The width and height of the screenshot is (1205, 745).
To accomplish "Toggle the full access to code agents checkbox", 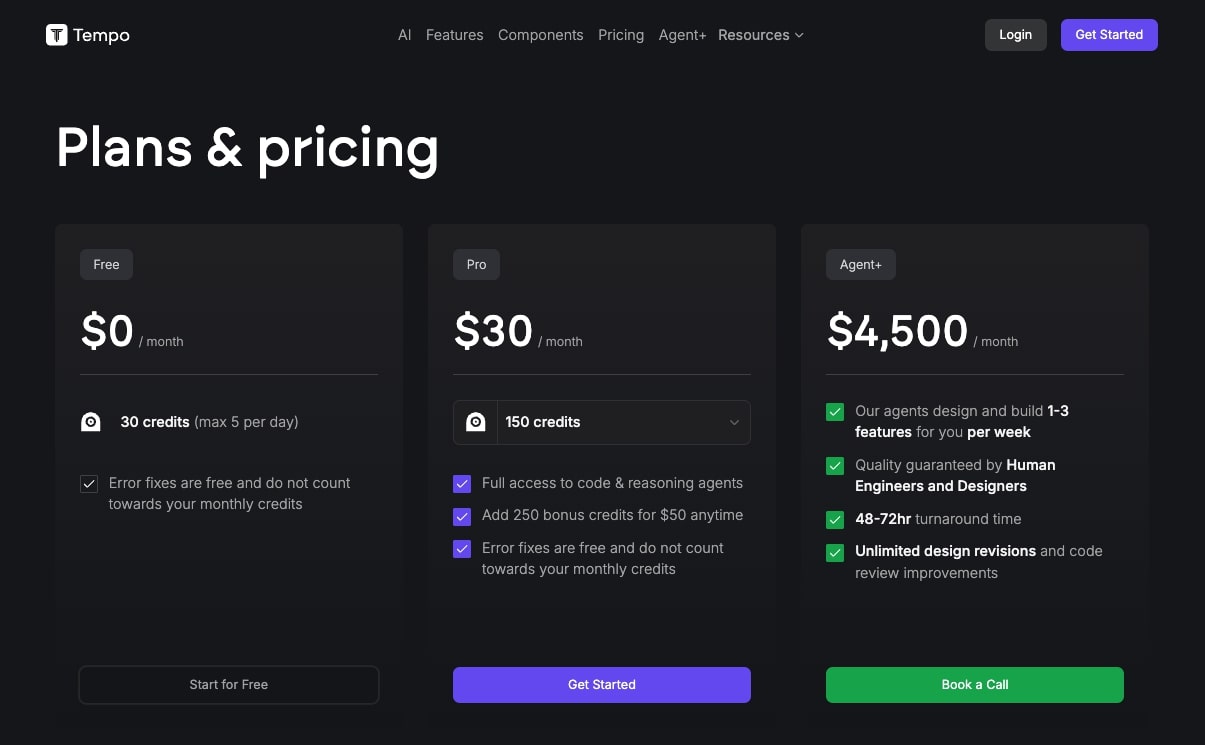I will click(x=462, y=483).
